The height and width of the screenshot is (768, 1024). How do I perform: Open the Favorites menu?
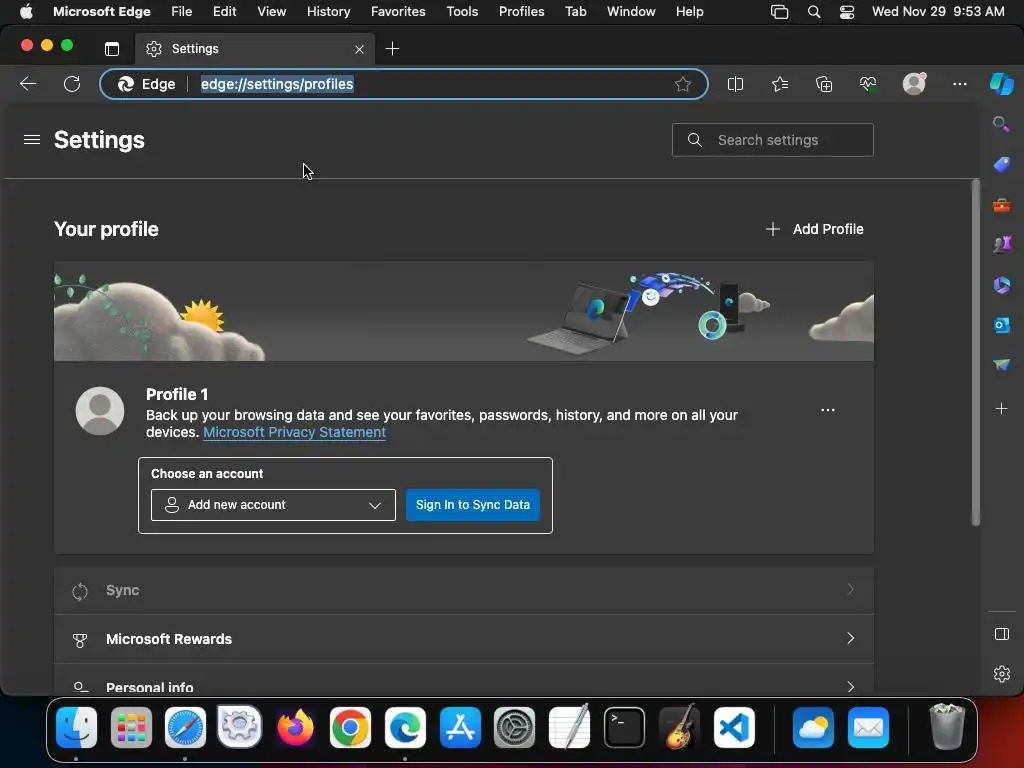(x=398, y=12)
